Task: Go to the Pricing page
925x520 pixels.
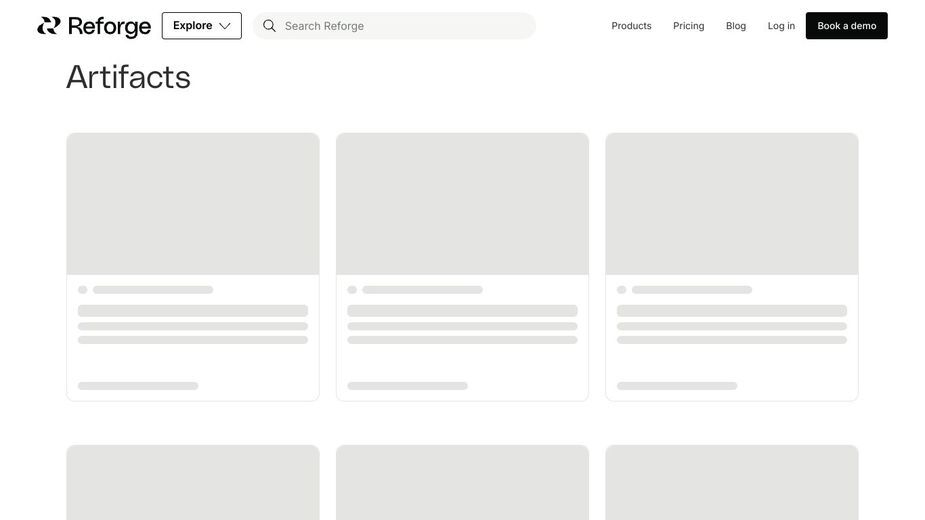Action: pyautogui.click(x=688, y=26)
